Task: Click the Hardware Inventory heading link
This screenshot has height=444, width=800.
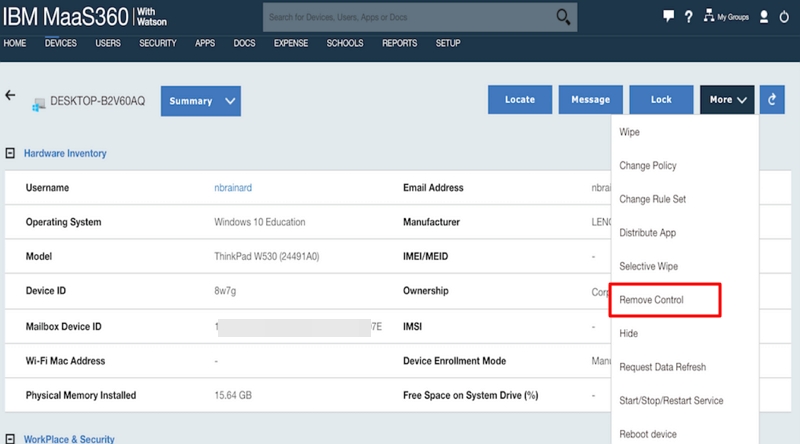Action: pos(65,153)
